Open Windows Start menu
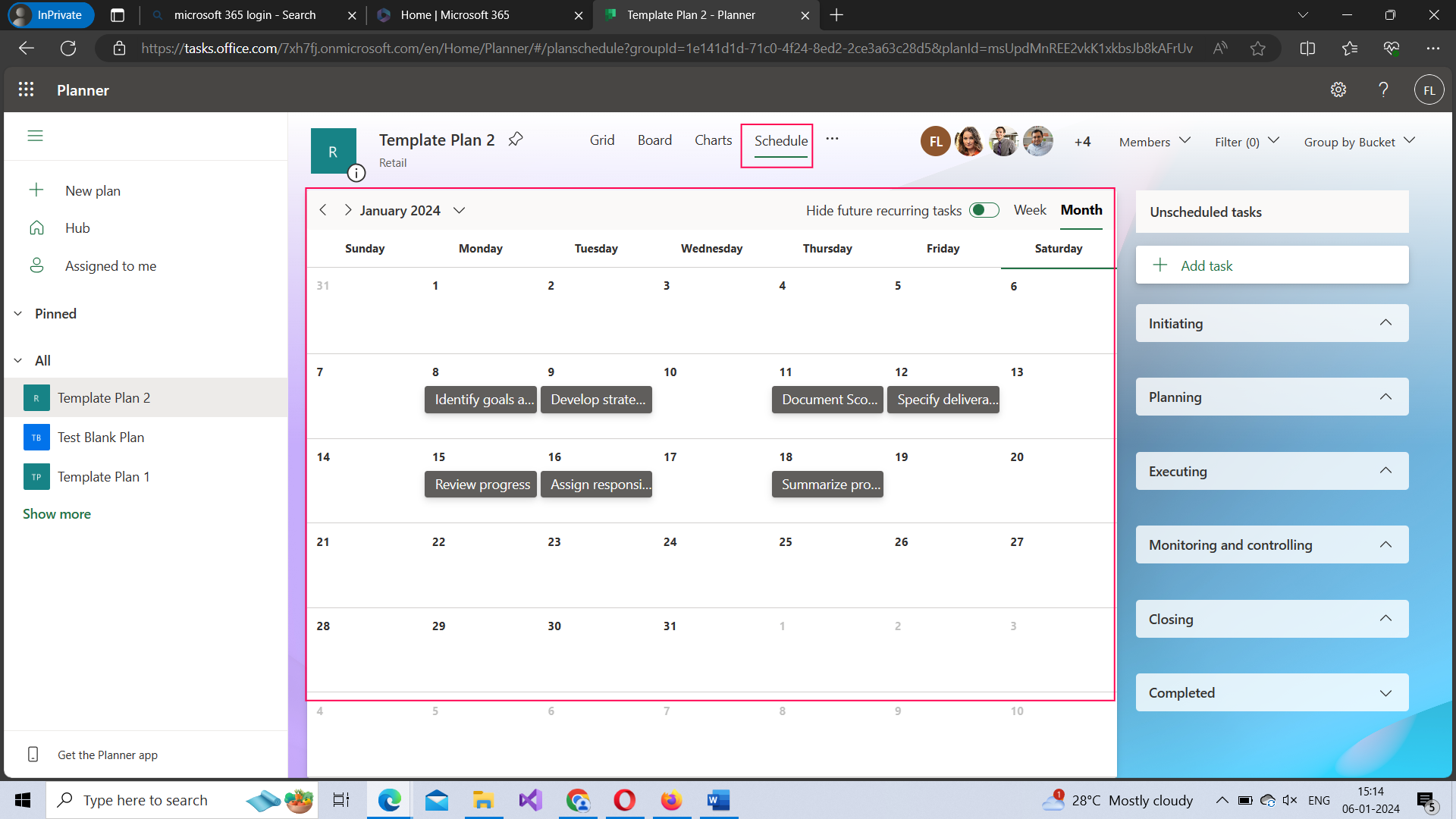Viewport: 1456px width, 819px height. (23, 800)
